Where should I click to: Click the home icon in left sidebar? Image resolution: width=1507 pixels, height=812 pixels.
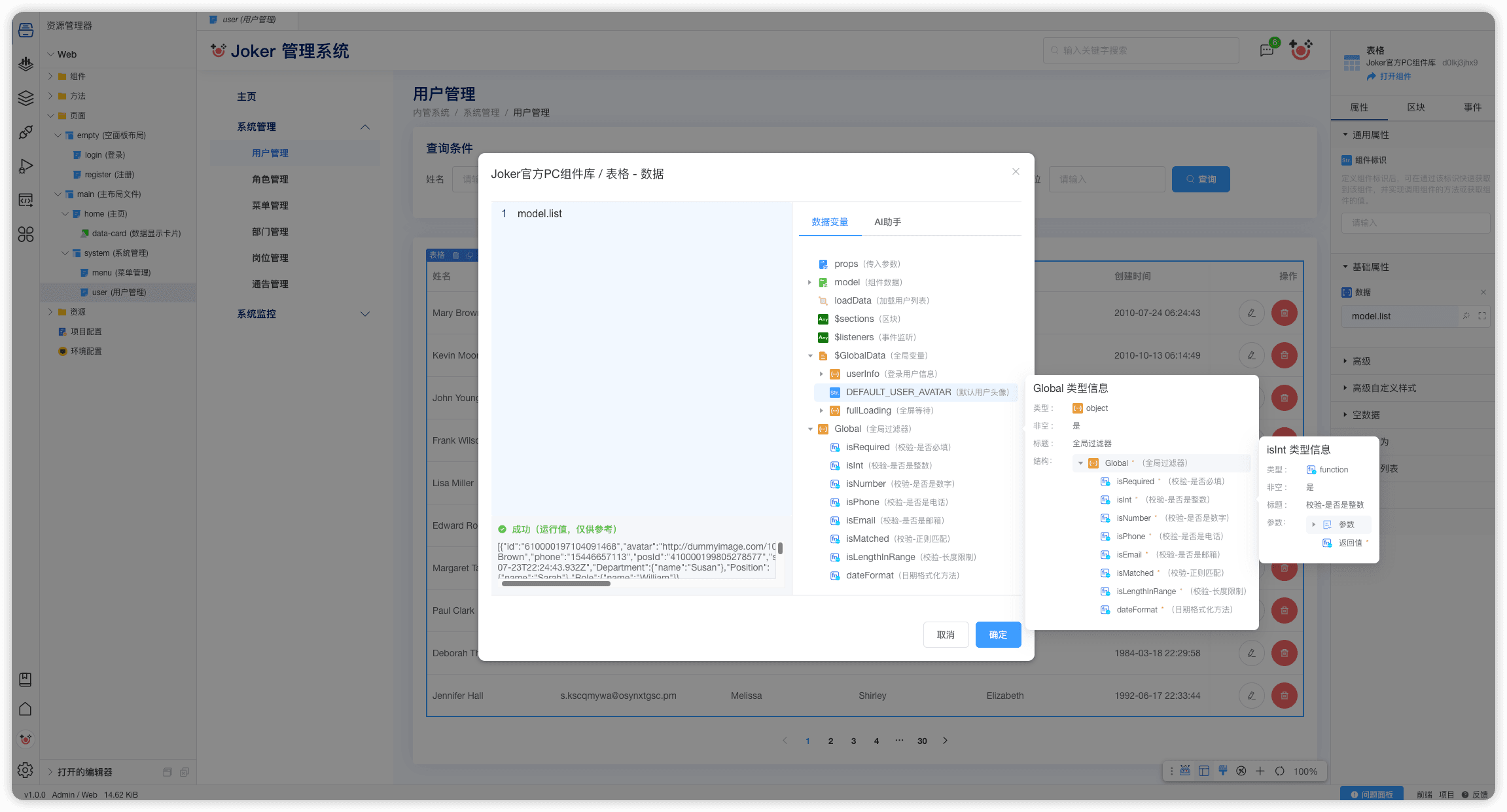click(x=26, y=709)
